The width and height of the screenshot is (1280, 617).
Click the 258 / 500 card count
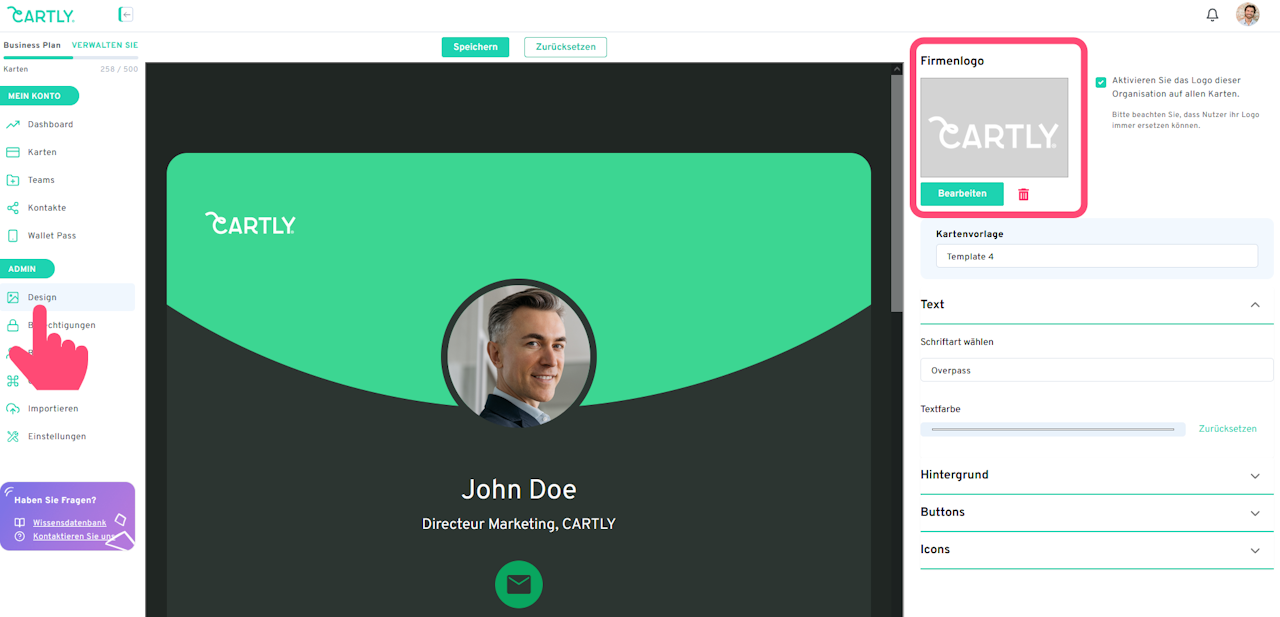tap(119, 69)
